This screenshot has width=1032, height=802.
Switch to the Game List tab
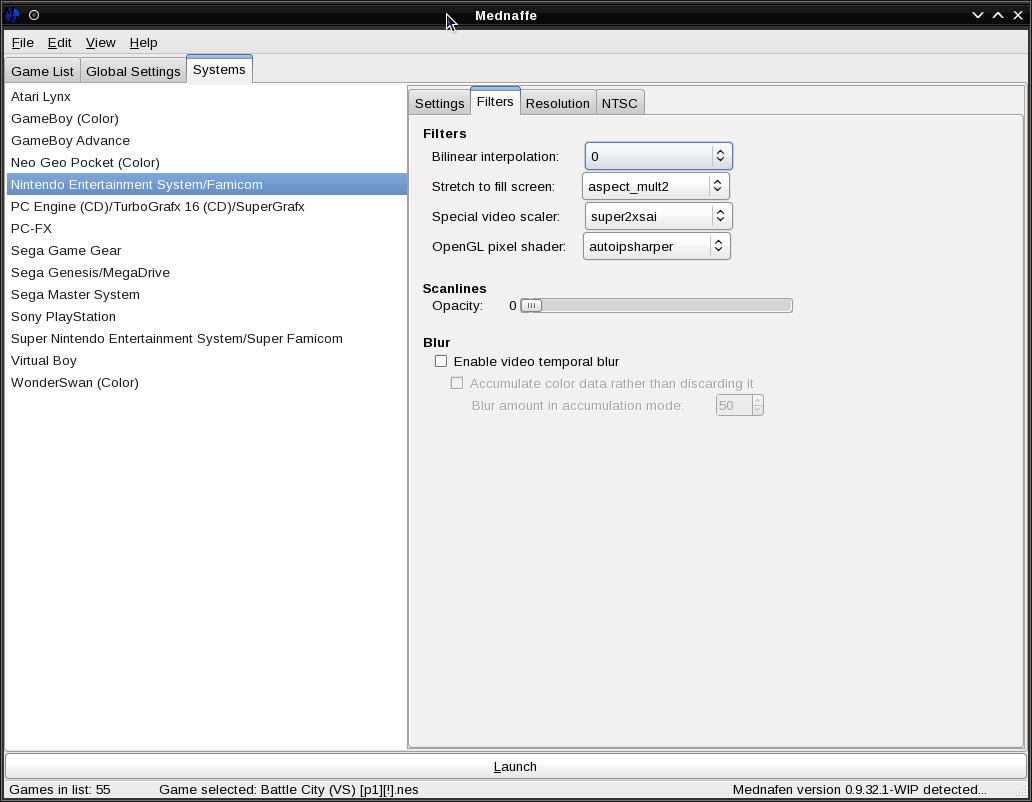pyautogui.click(x=42, y=71)
